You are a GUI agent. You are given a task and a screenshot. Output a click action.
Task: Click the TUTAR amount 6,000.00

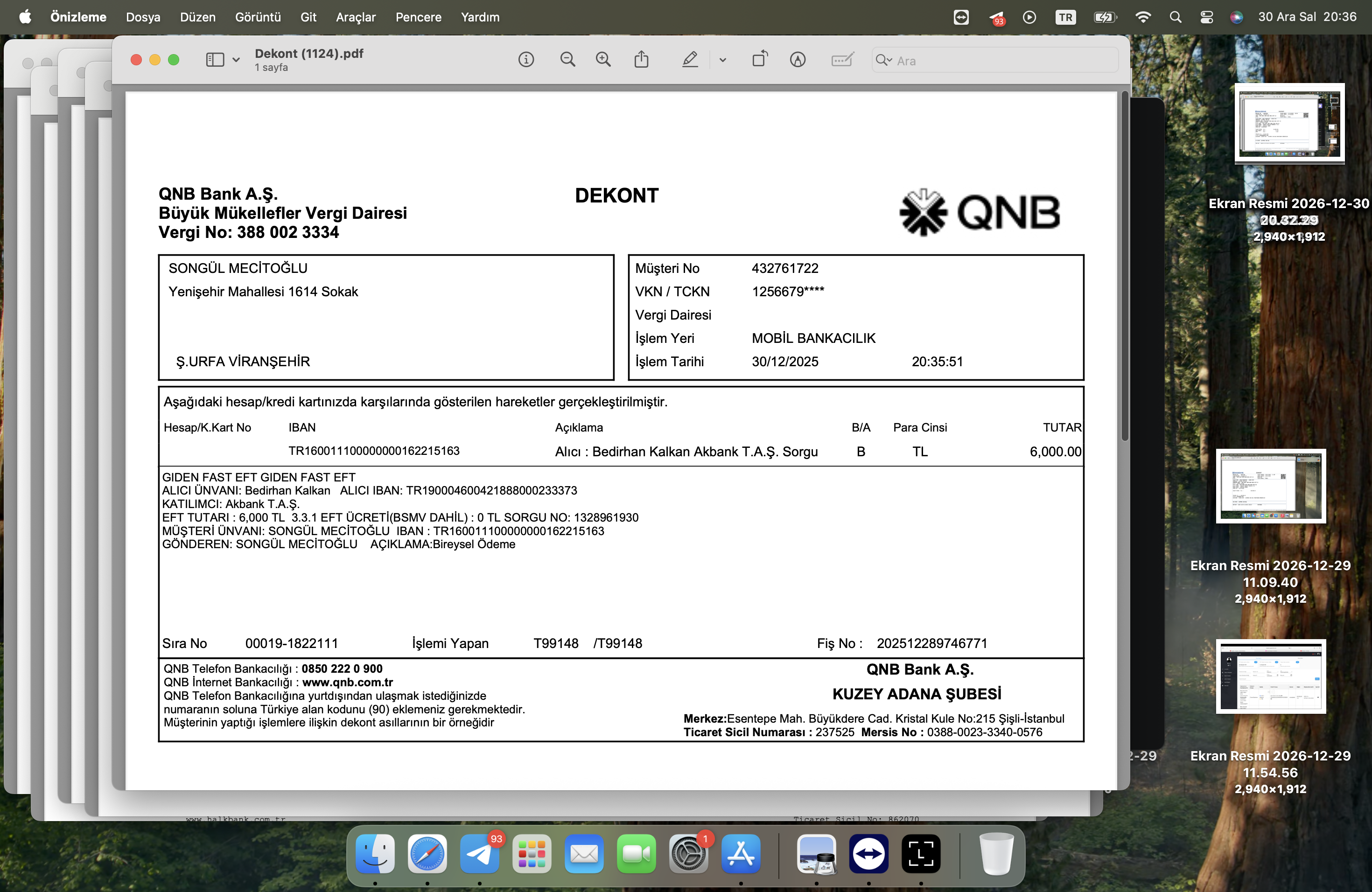tap(1055, 451)
